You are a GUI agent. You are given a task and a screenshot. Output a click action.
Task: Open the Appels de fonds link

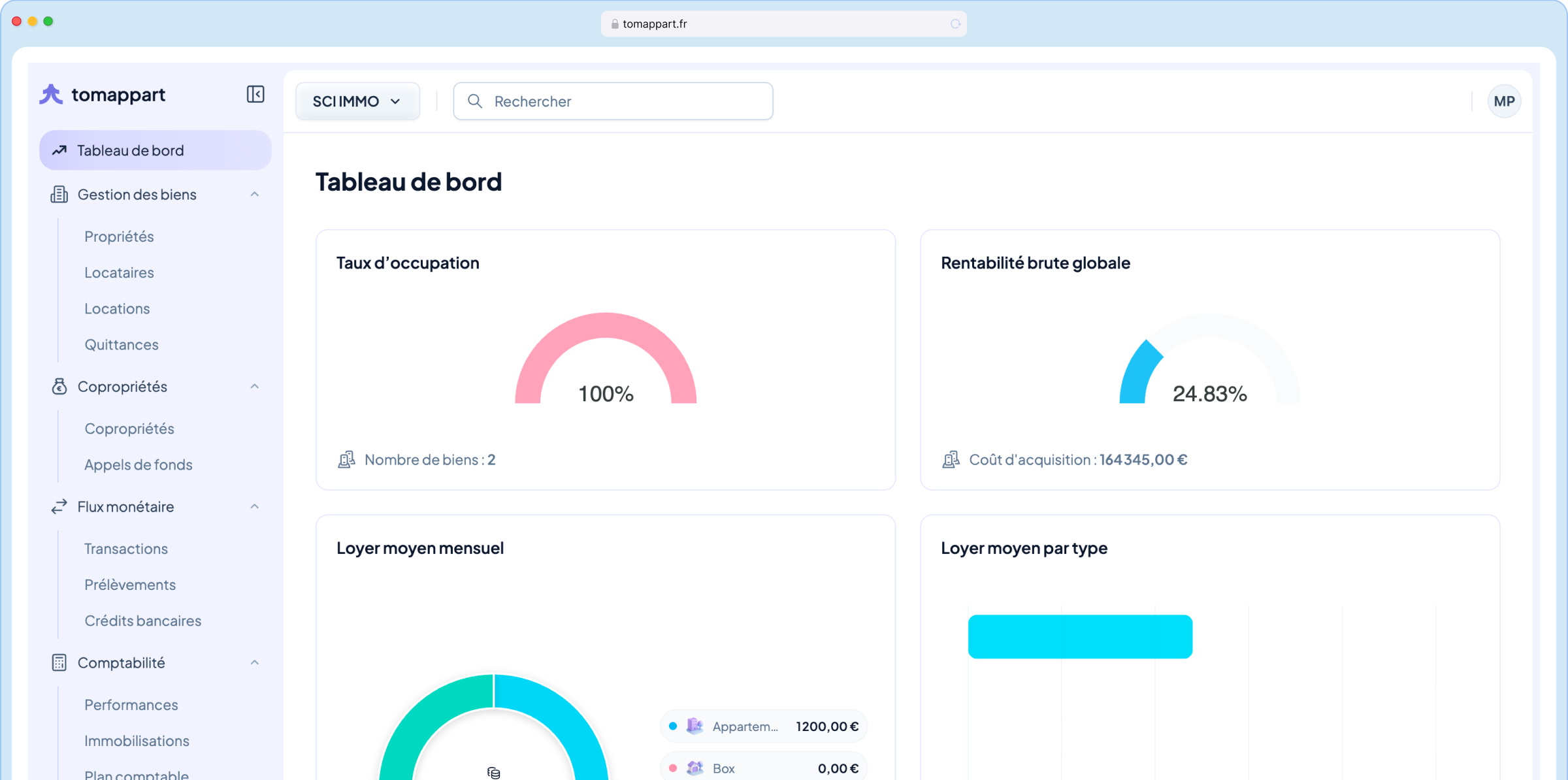tap(139, 465)
